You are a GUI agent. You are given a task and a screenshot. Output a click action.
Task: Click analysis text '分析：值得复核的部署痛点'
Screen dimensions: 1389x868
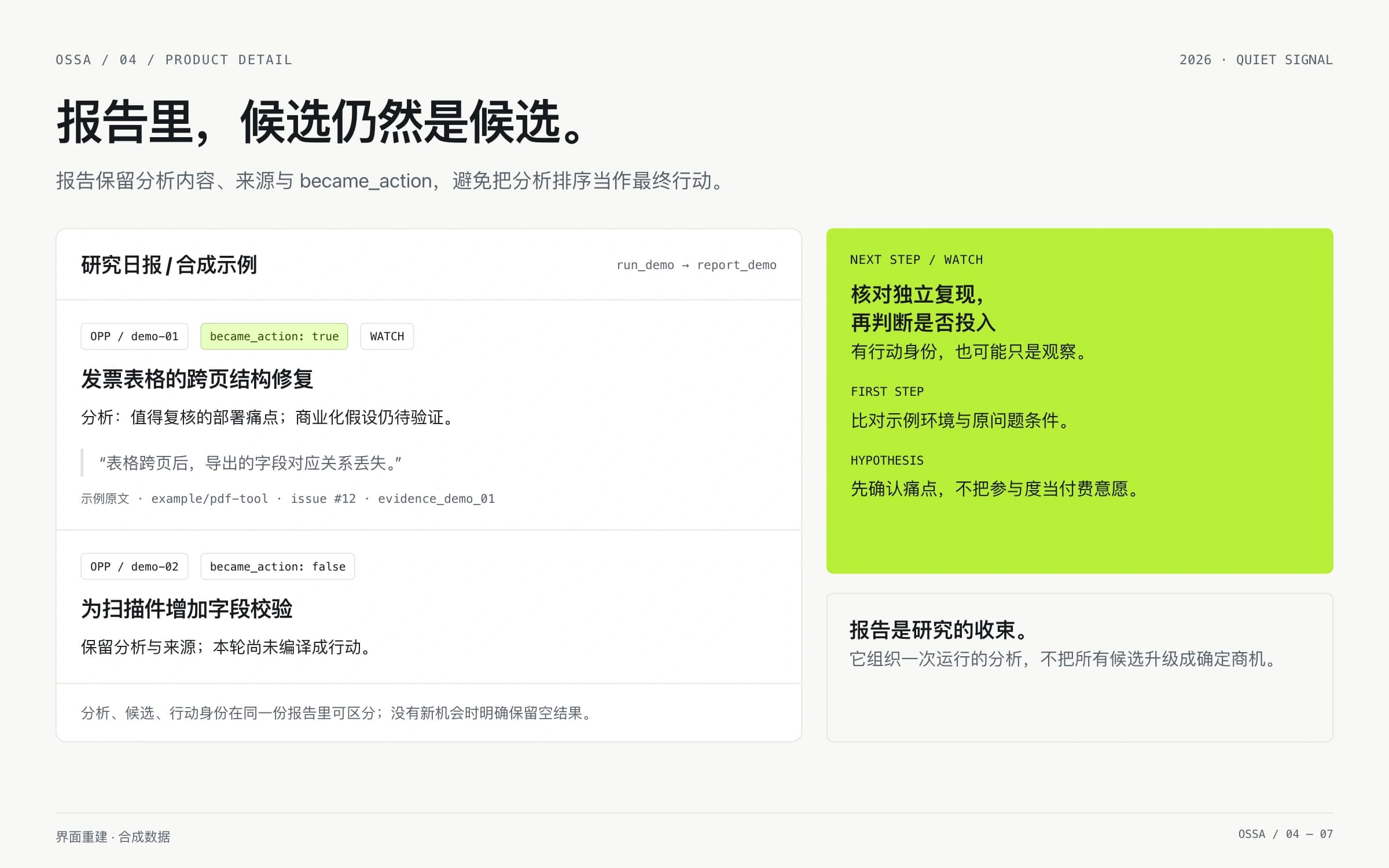[180, 417]
